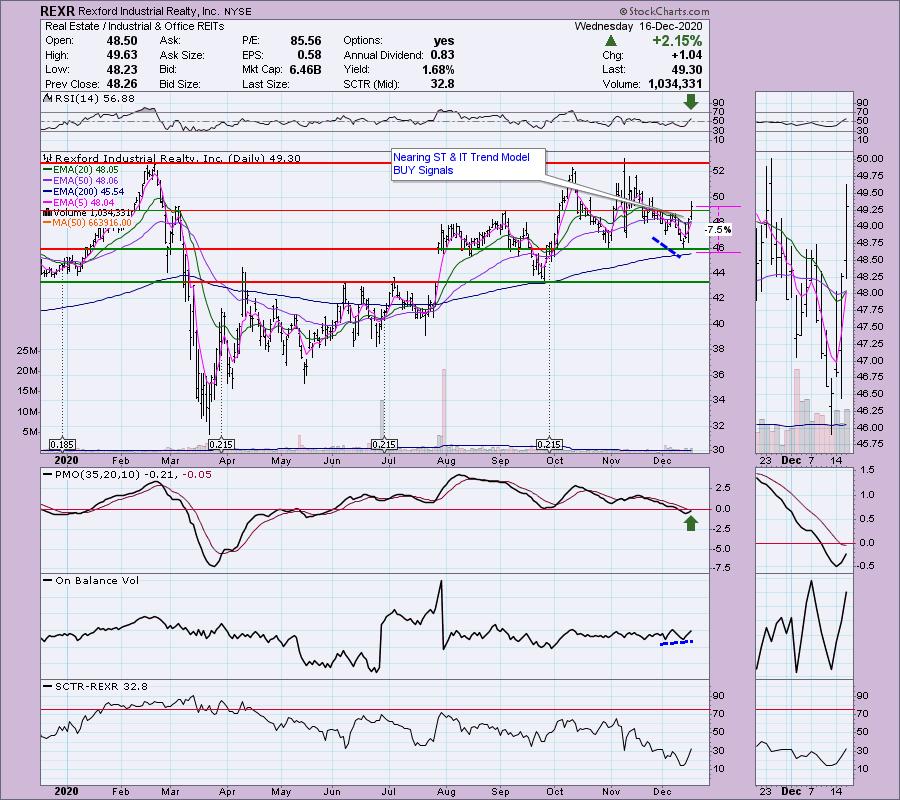Click the volume bars icon before Volume legend
900x800 pixels.
(48, 212)
